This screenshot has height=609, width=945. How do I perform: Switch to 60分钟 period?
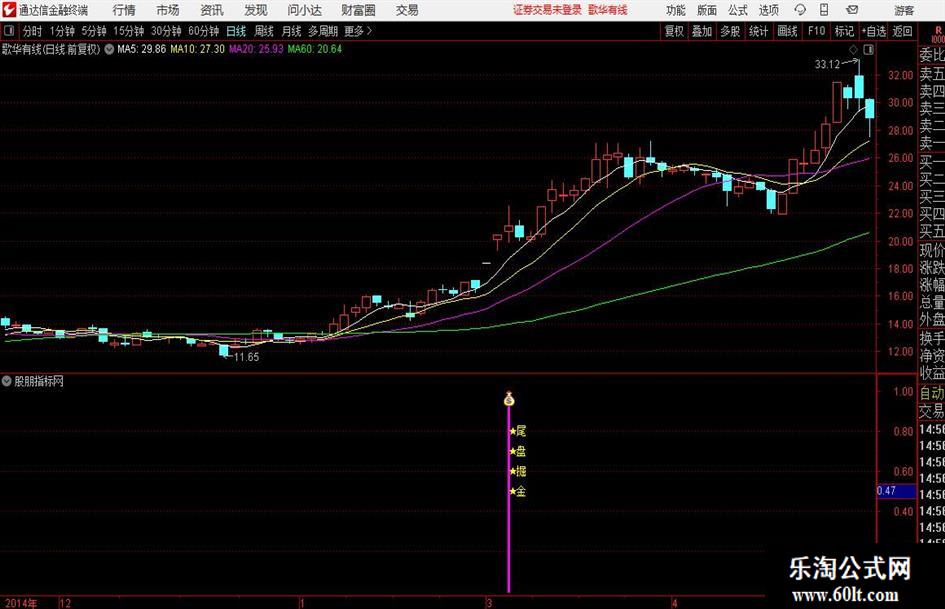pyautogui.click(x=204, y=31)
